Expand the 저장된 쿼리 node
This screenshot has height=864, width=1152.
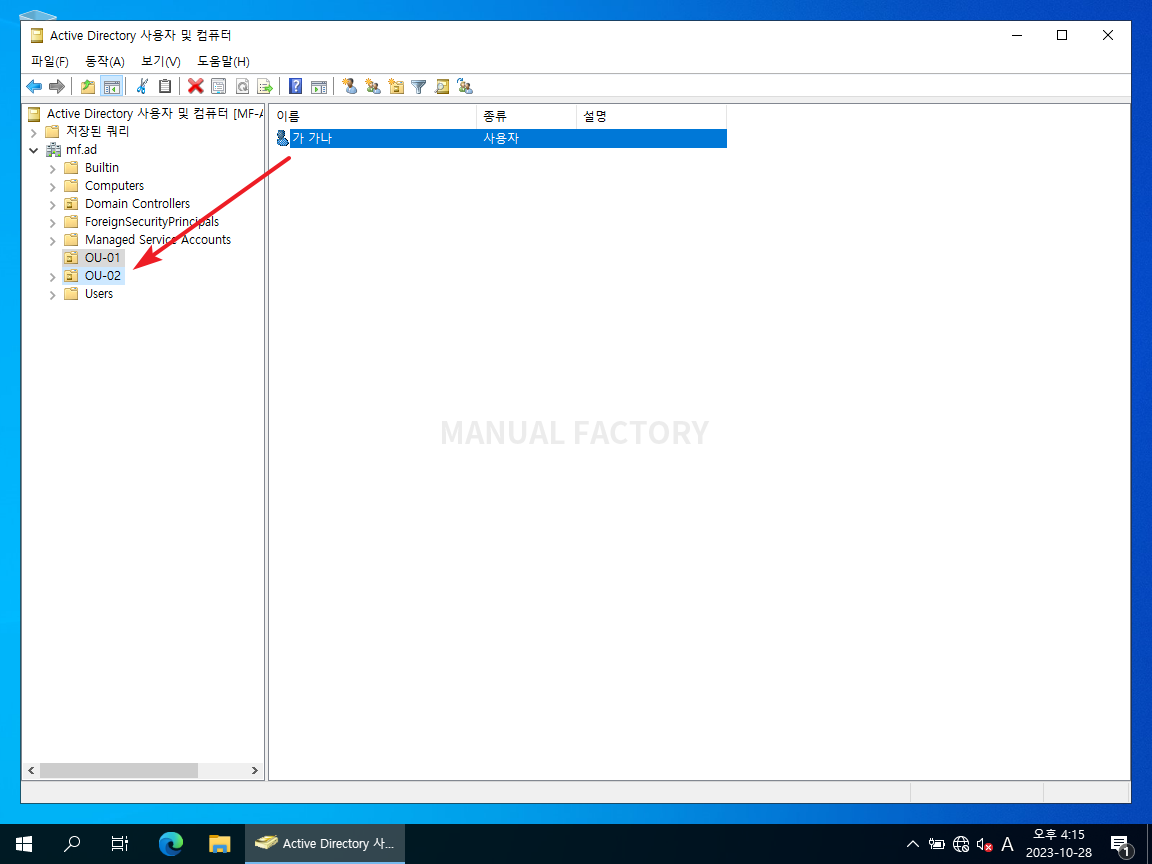pyautogui.click(x=34, y=133)
